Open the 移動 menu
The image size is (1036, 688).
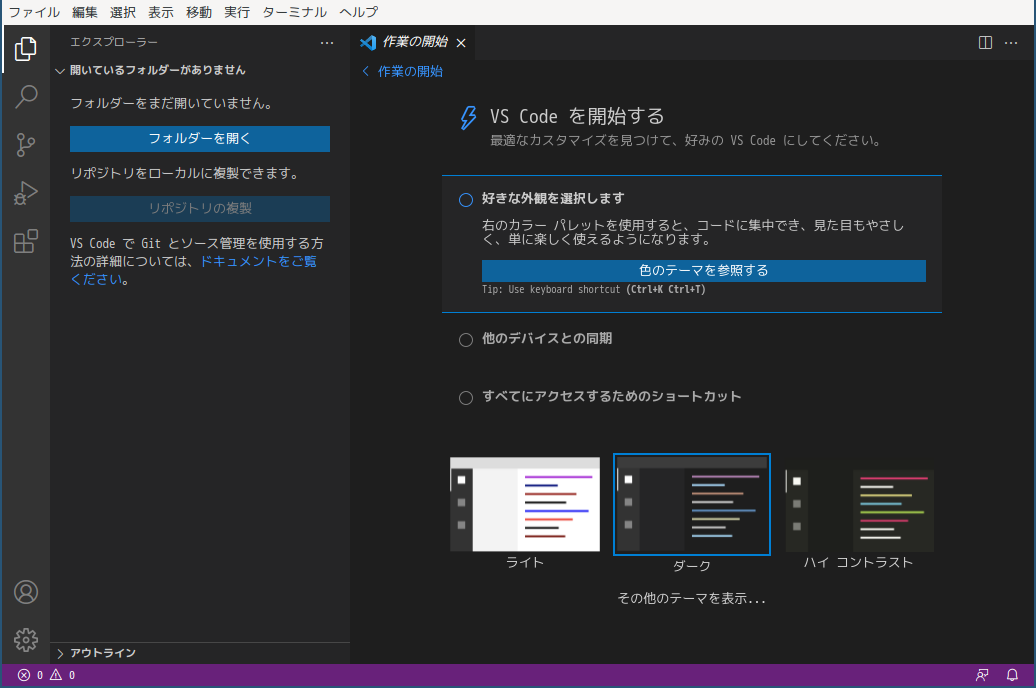[199, 13]
